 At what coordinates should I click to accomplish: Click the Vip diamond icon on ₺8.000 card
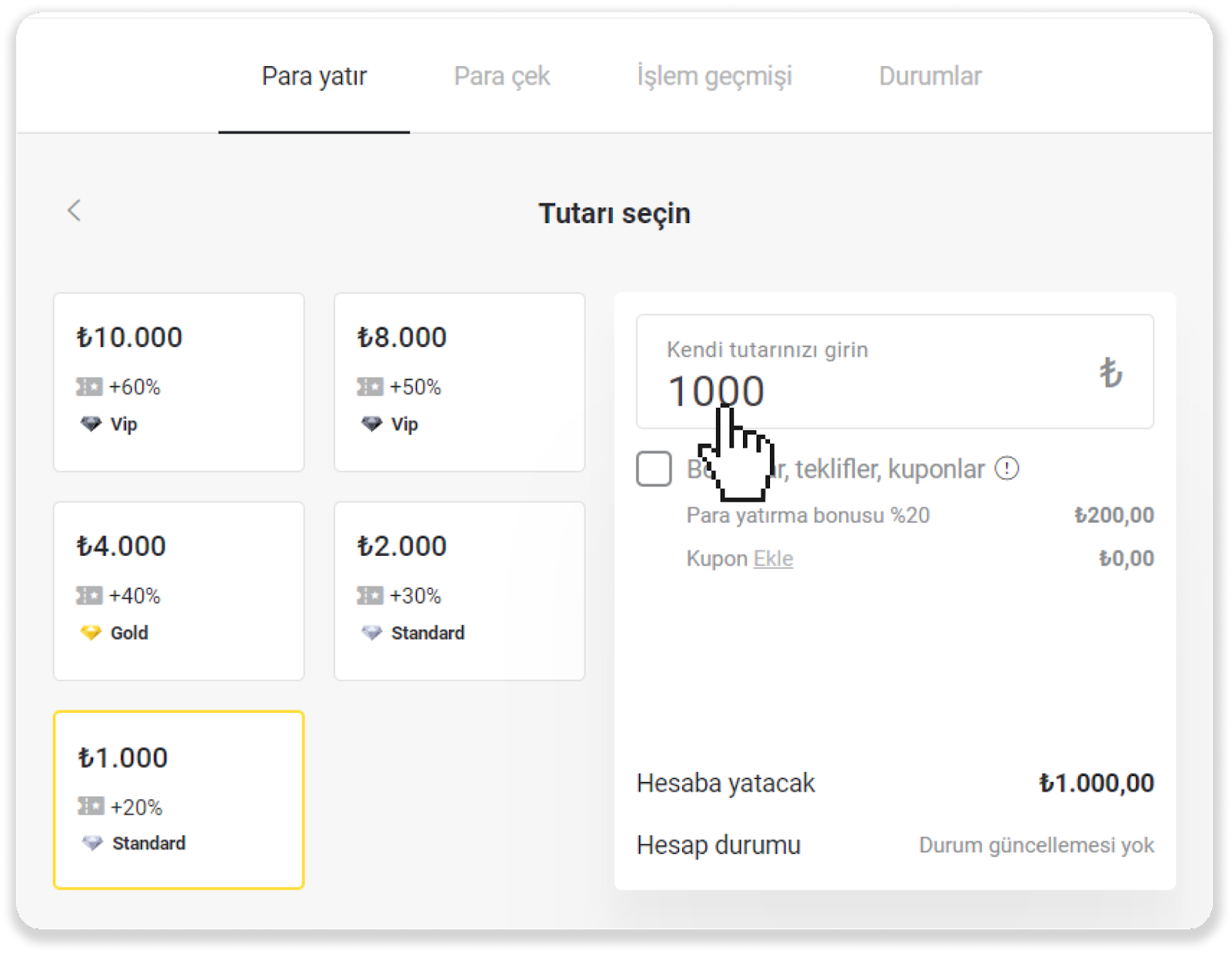(372, 424)
